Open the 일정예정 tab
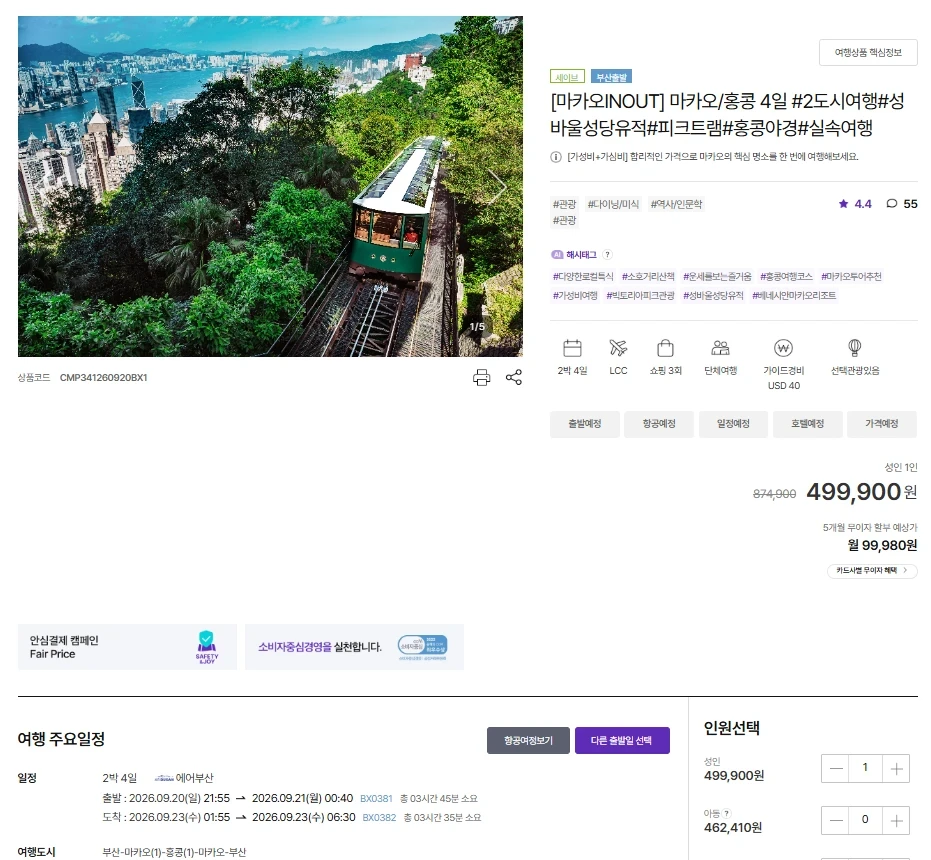 733,424
